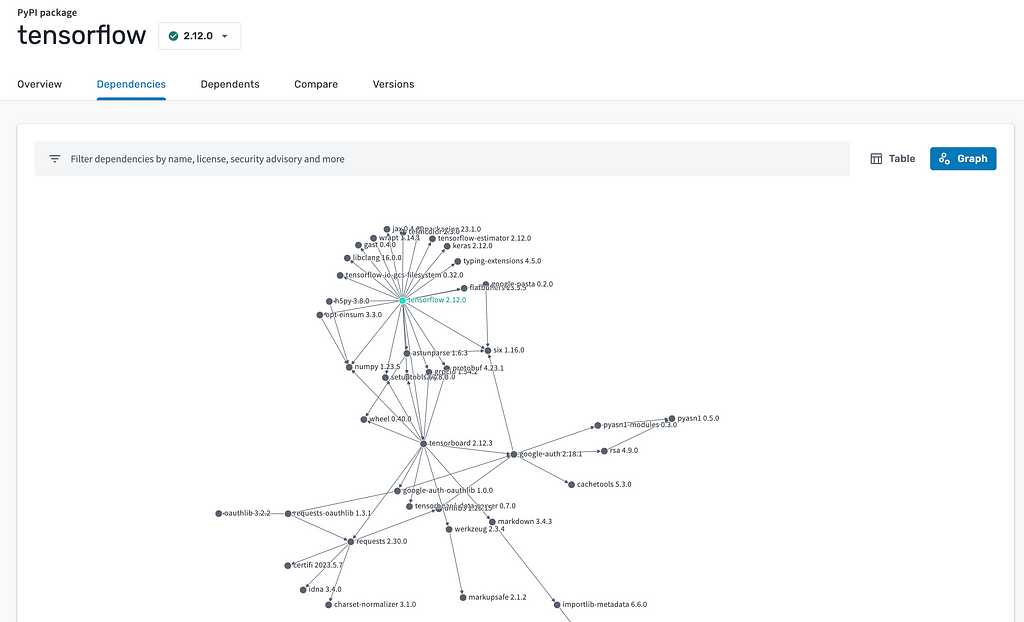Click the six 1.16.0 node
1024x622 pixels.
click(x=487, y=351)
